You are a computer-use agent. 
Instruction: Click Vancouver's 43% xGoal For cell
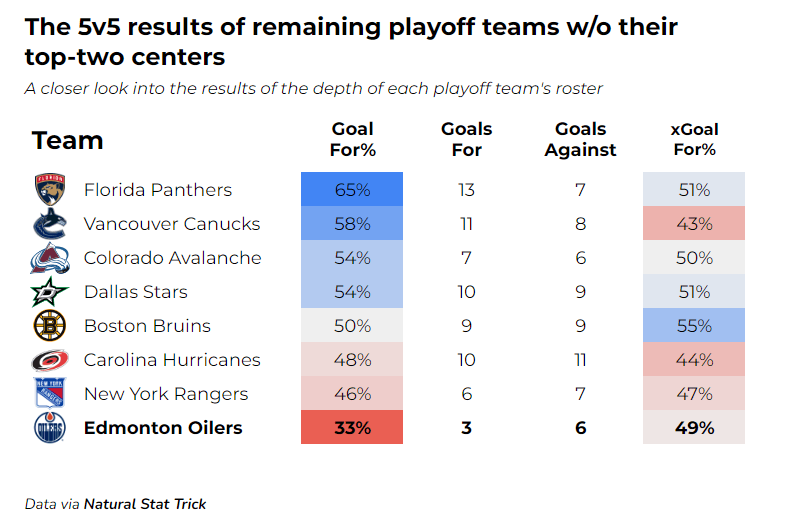pos(694,224)
